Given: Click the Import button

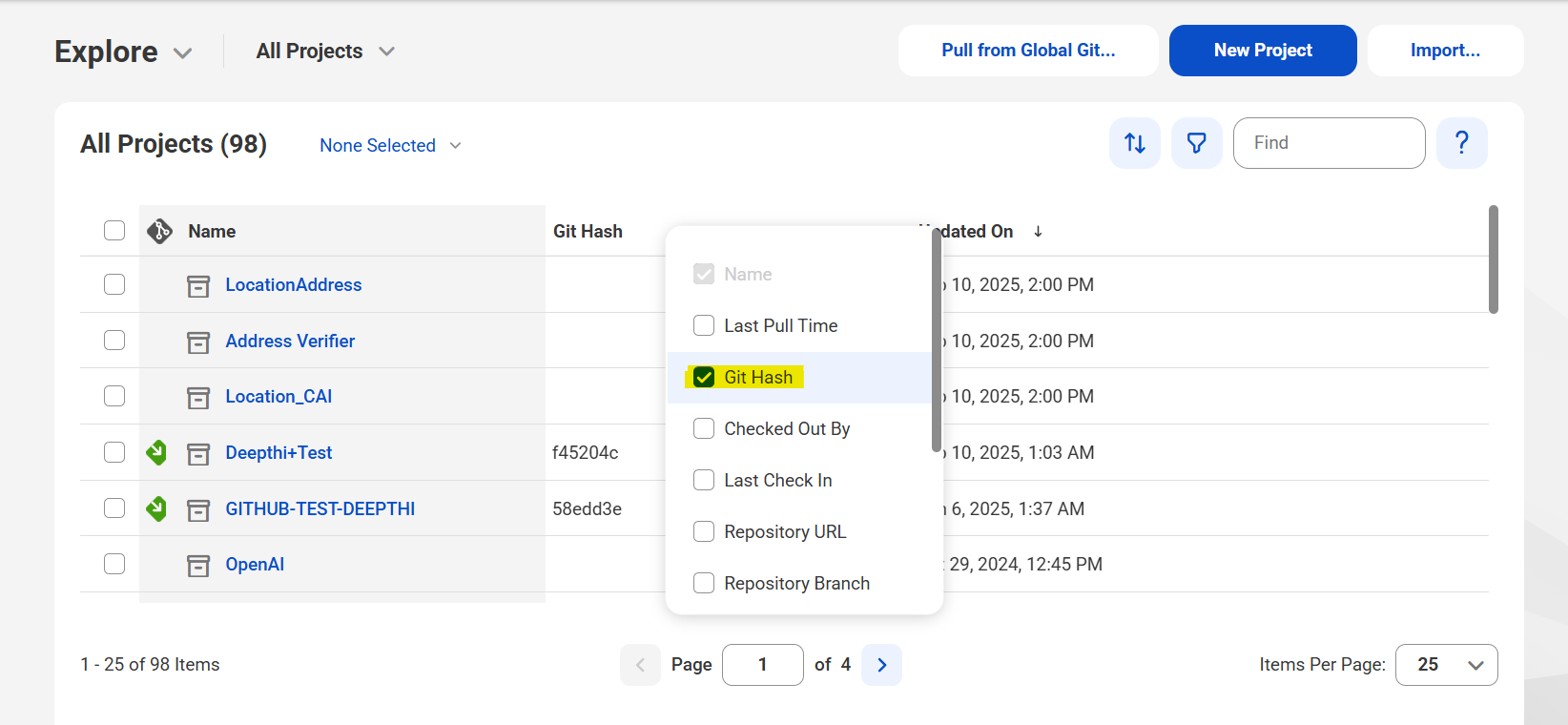Looking at the screenshot, I should (x=1445, y=51).
